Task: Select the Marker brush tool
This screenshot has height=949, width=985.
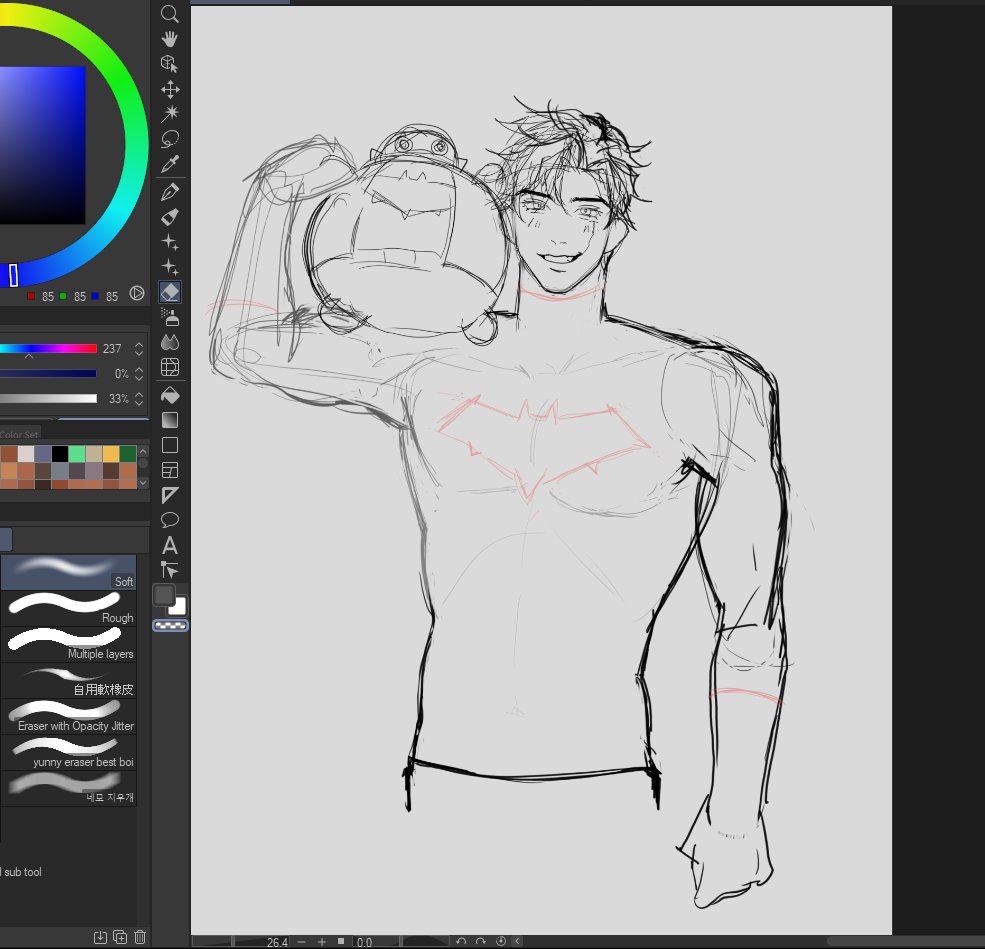Action: tap(170, 217)
